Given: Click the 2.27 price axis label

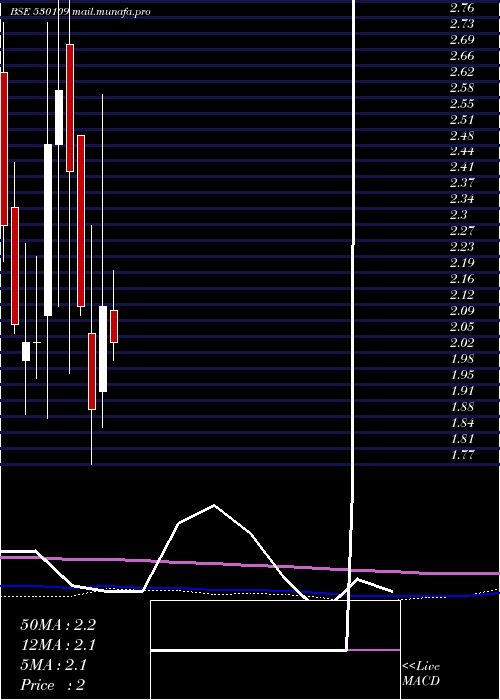Looking at the screenshot, I should pos(462,231).
